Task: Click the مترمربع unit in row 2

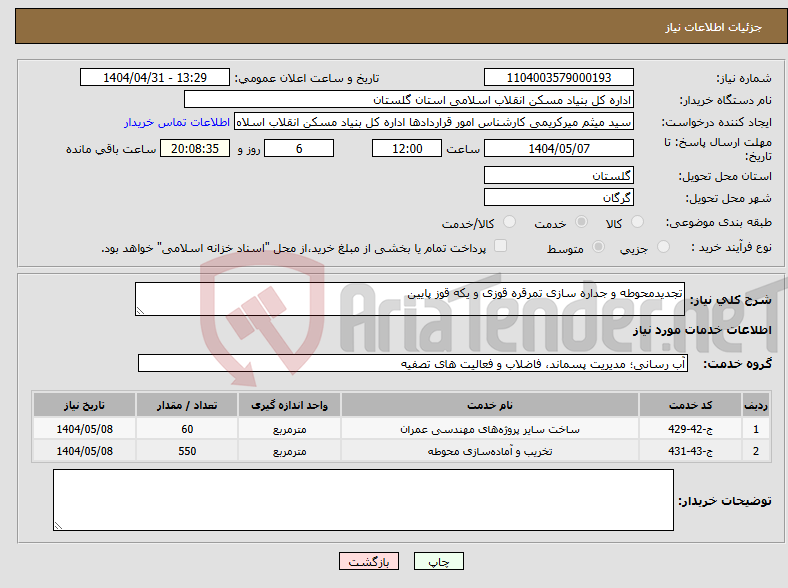Action: [x=289, y=451]
